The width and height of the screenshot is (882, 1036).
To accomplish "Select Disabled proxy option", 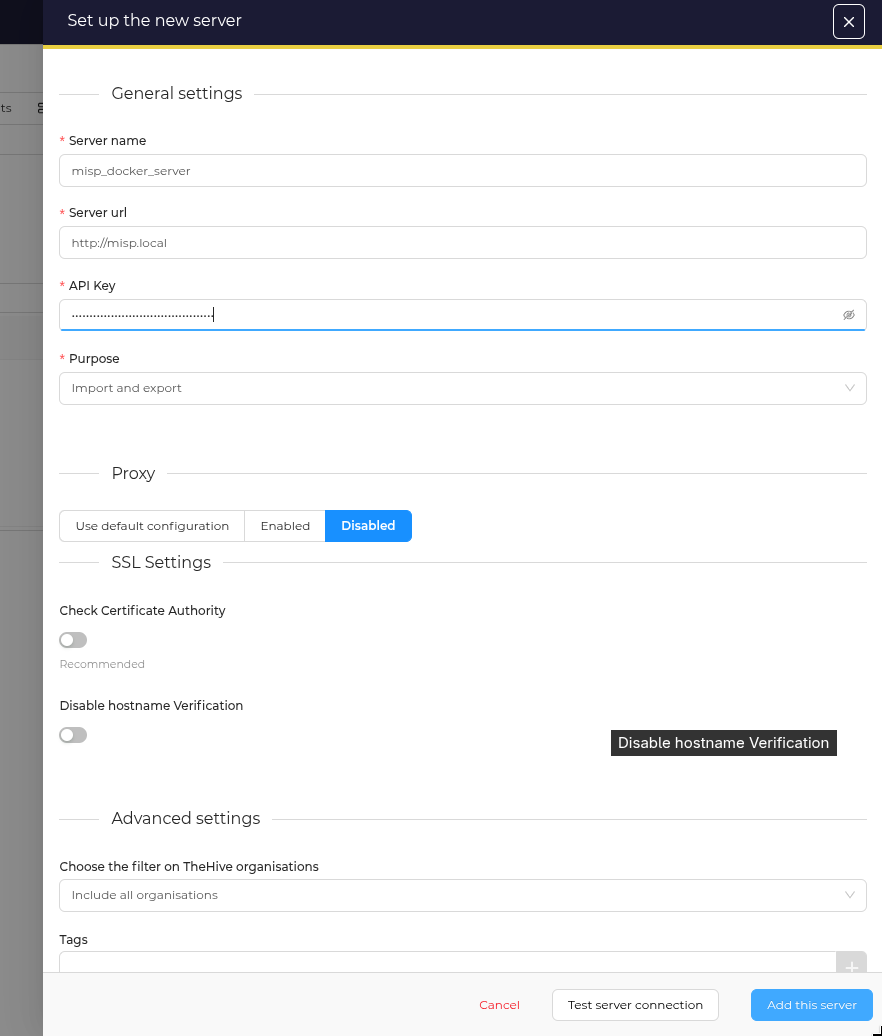I will tap(368, 526).
